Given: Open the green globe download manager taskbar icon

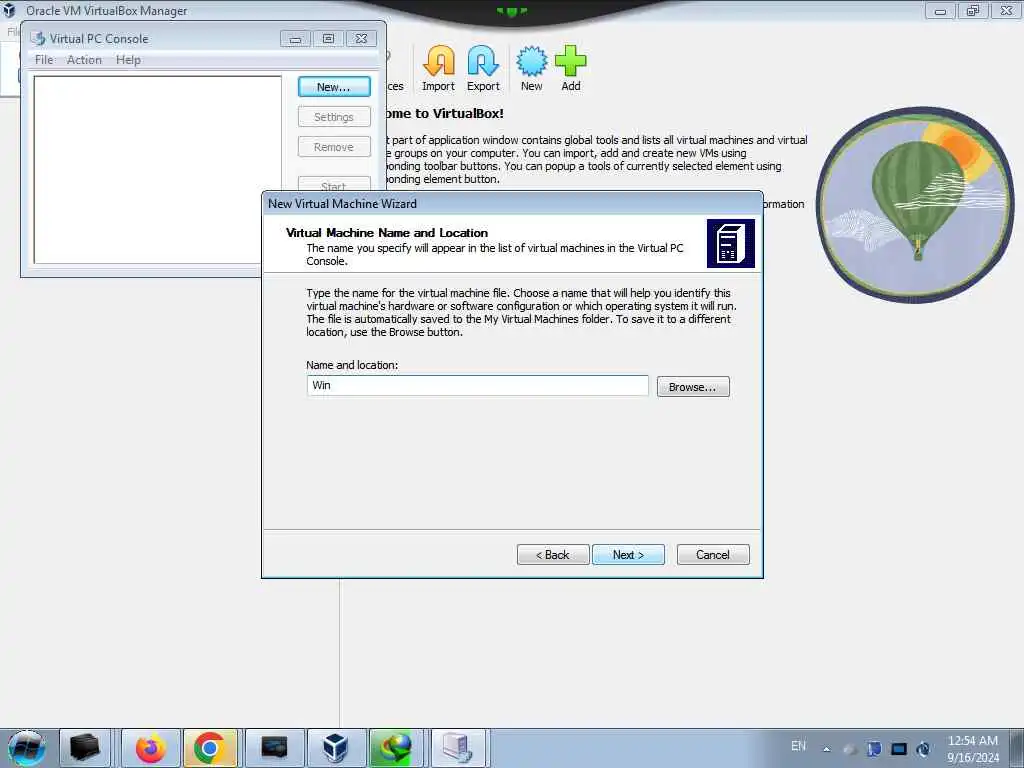Looking at the screenshot, I should tap(397, 748).
